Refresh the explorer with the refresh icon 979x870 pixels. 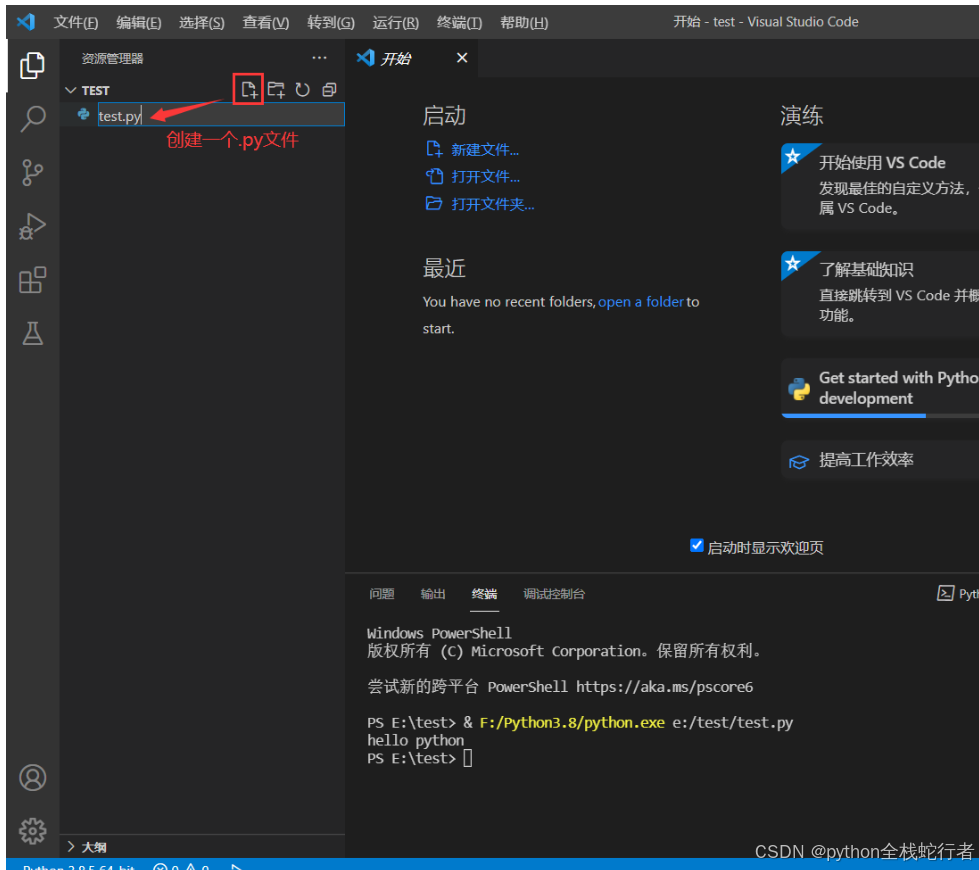click(303, 90)
